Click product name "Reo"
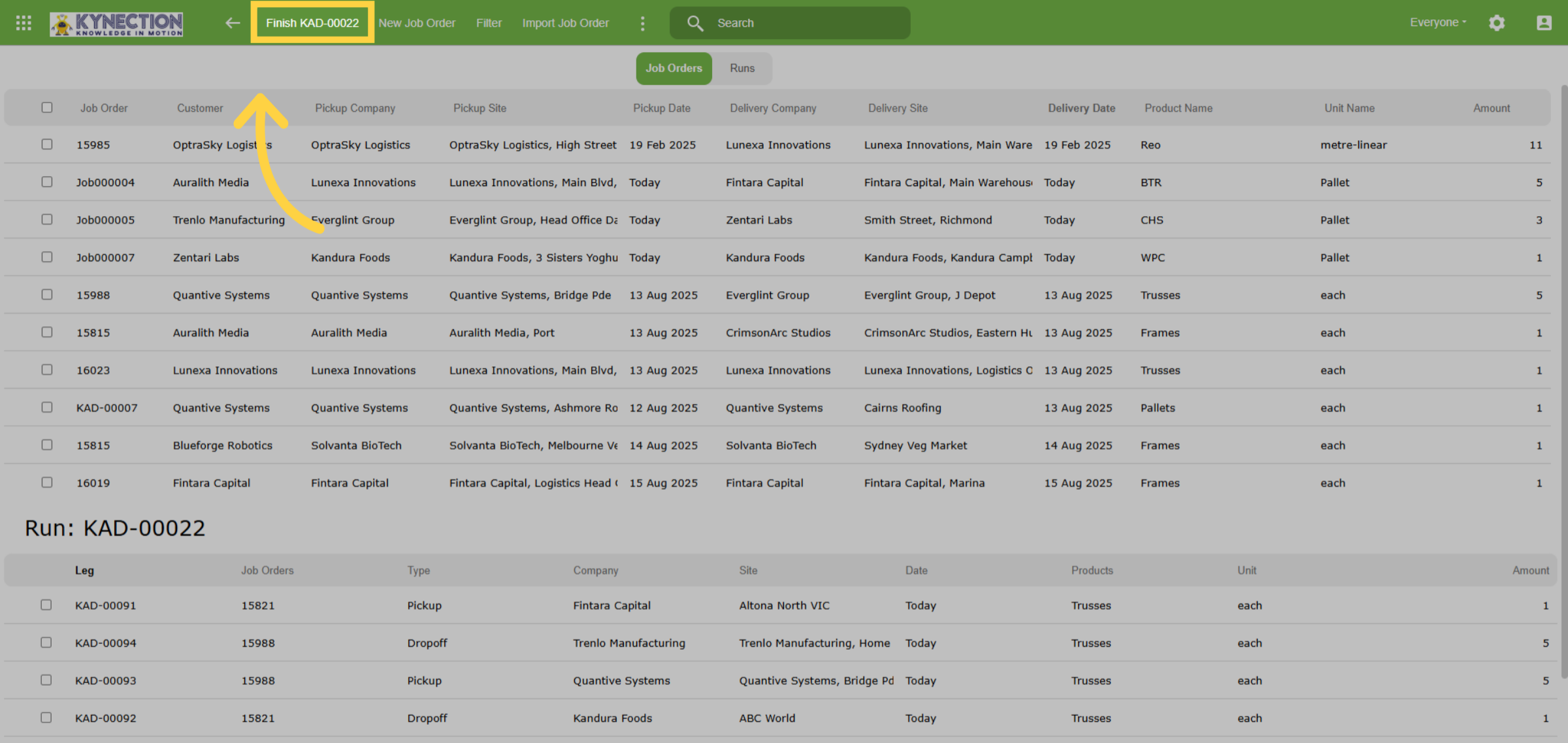This screenshot has width=1568, height=743. tap(1150, 145)
